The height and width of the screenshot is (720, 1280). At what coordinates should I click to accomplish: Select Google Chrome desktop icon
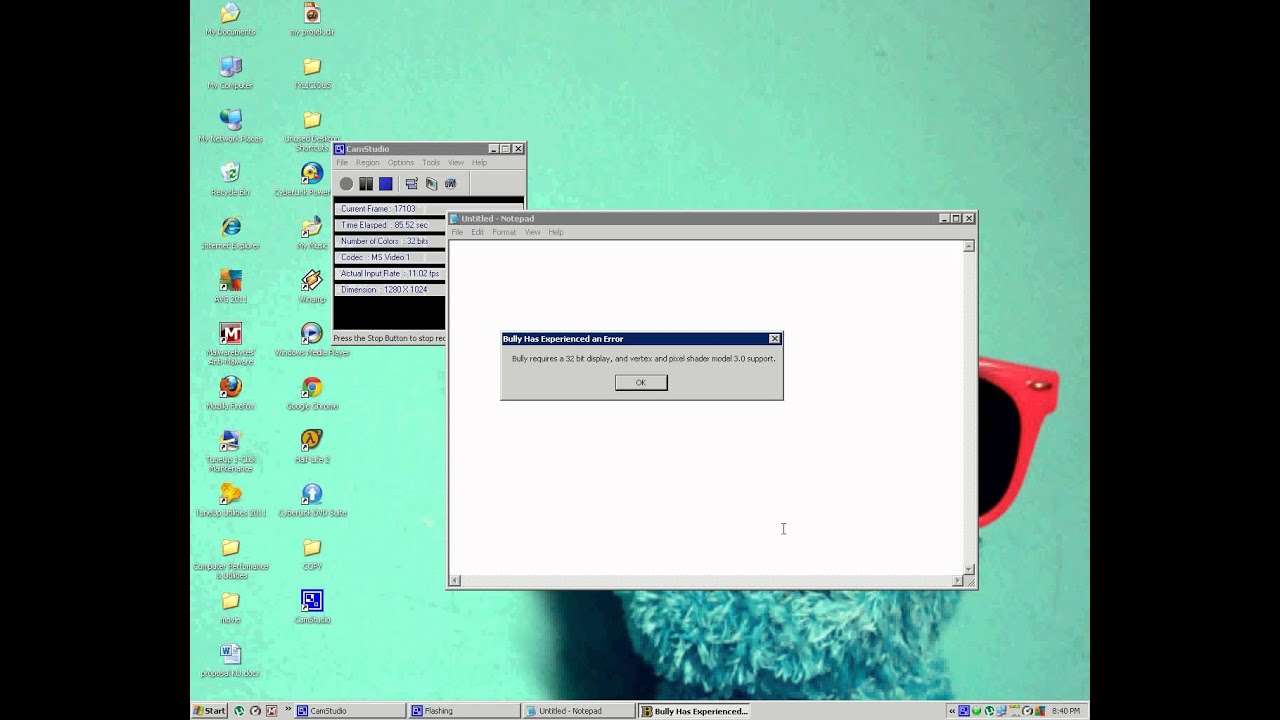312,393
